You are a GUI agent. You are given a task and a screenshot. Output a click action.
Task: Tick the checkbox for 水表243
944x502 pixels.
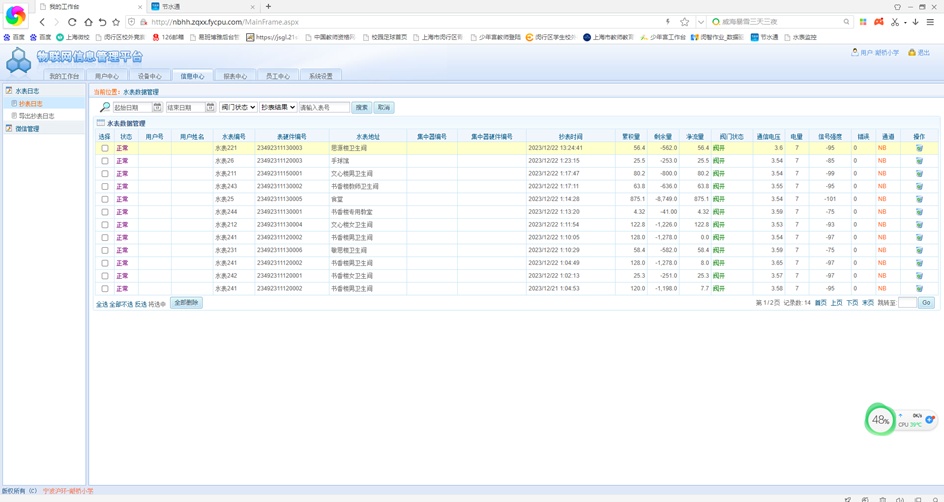(x=105, y=187)
